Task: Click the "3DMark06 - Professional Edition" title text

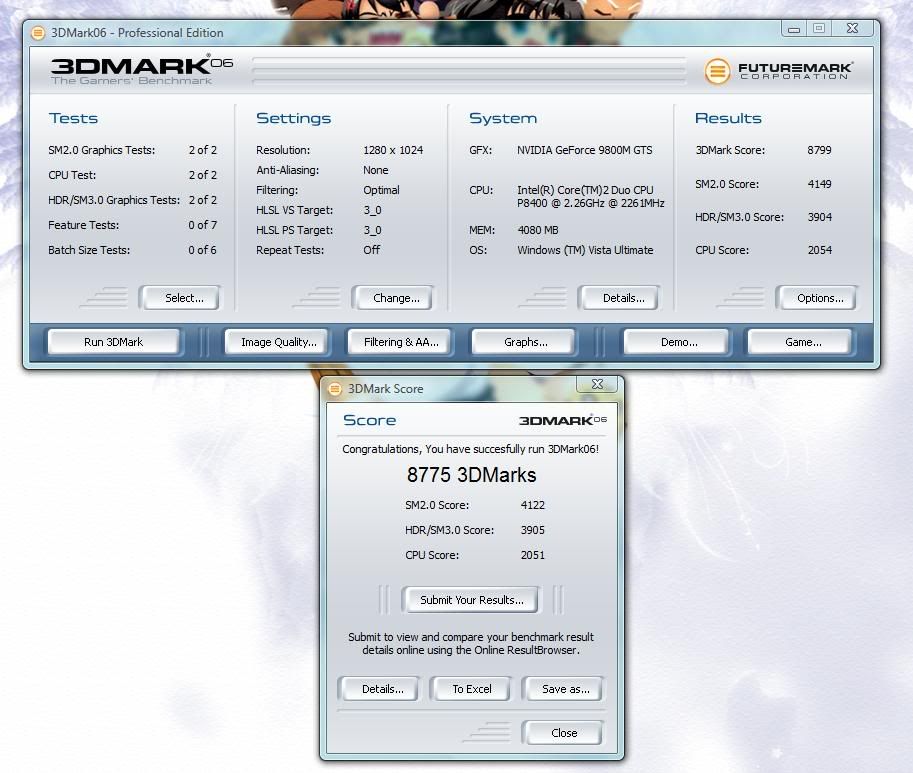Action: 137,33
